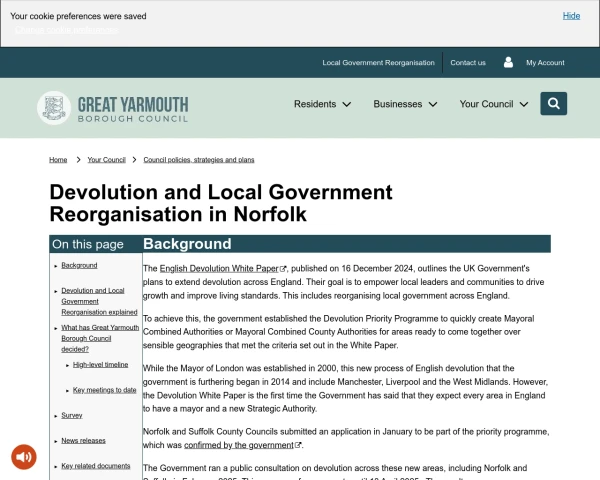This screenshot has width=600, height=480.
Task: Expand the Businesses menu chevron
Action: 433,104
